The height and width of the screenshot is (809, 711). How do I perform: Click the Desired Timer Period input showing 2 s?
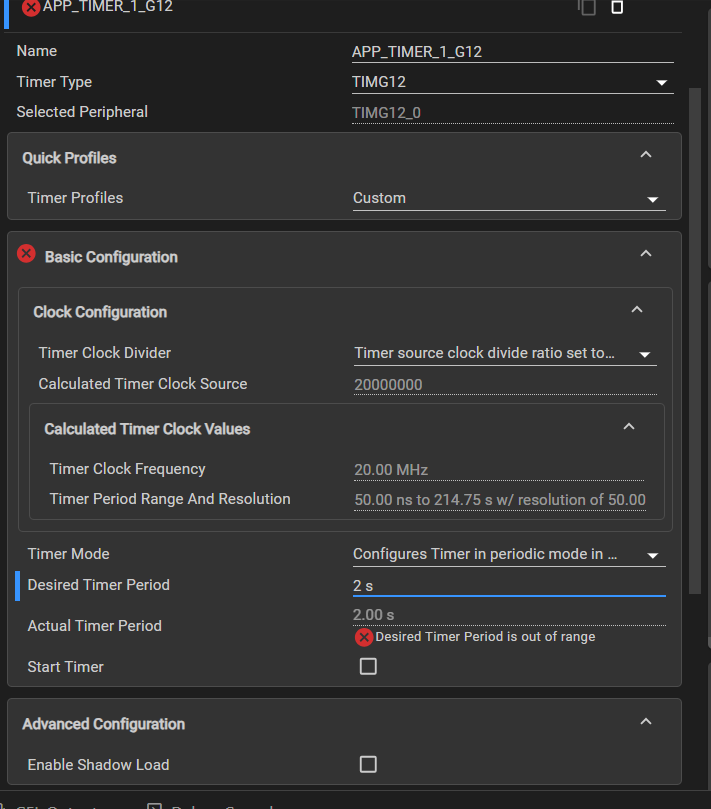click(x=509, y=586)
